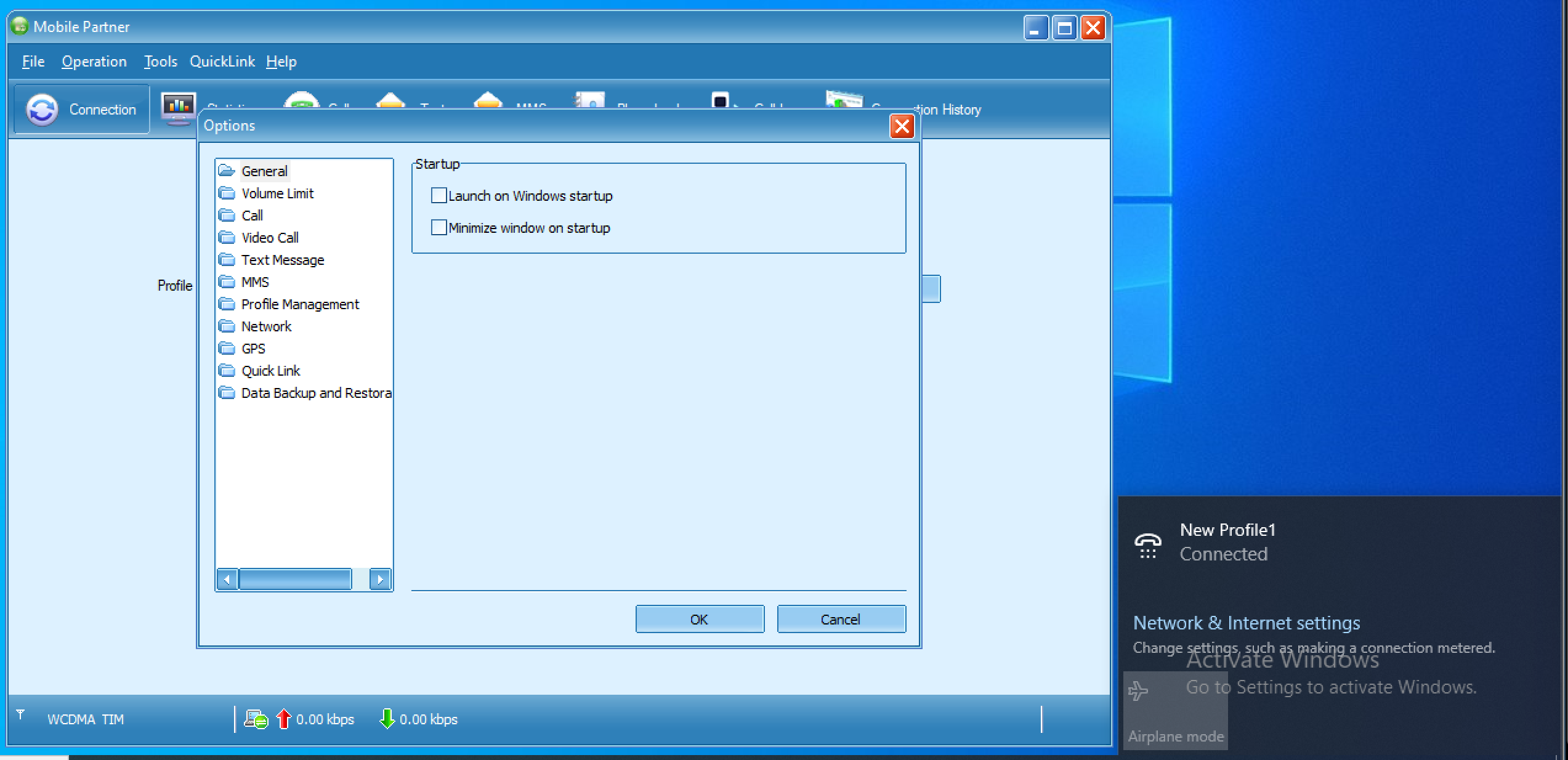Click the Network folder icon in options tree
This screenshot has height=760, width=1568.
(227, 326)
